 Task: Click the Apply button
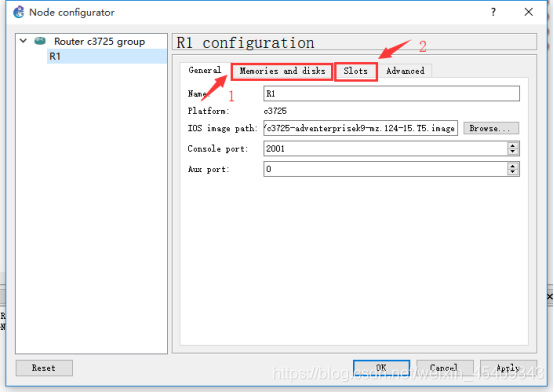click(508, 368)
